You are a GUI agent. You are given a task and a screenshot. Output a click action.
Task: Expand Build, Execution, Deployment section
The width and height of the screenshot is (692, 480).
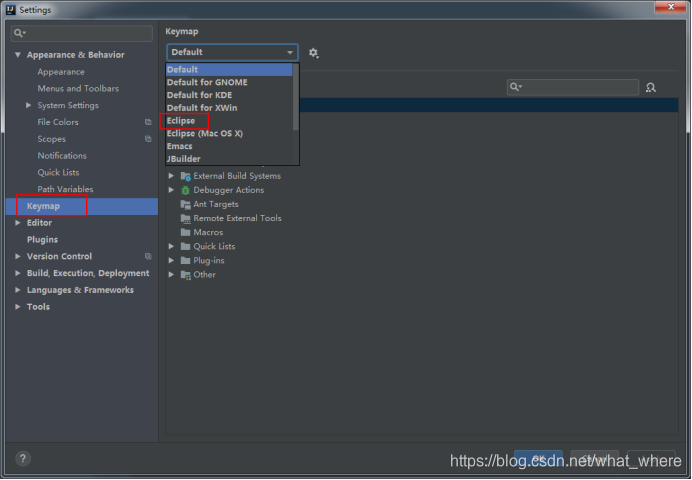tap(18, 273)
